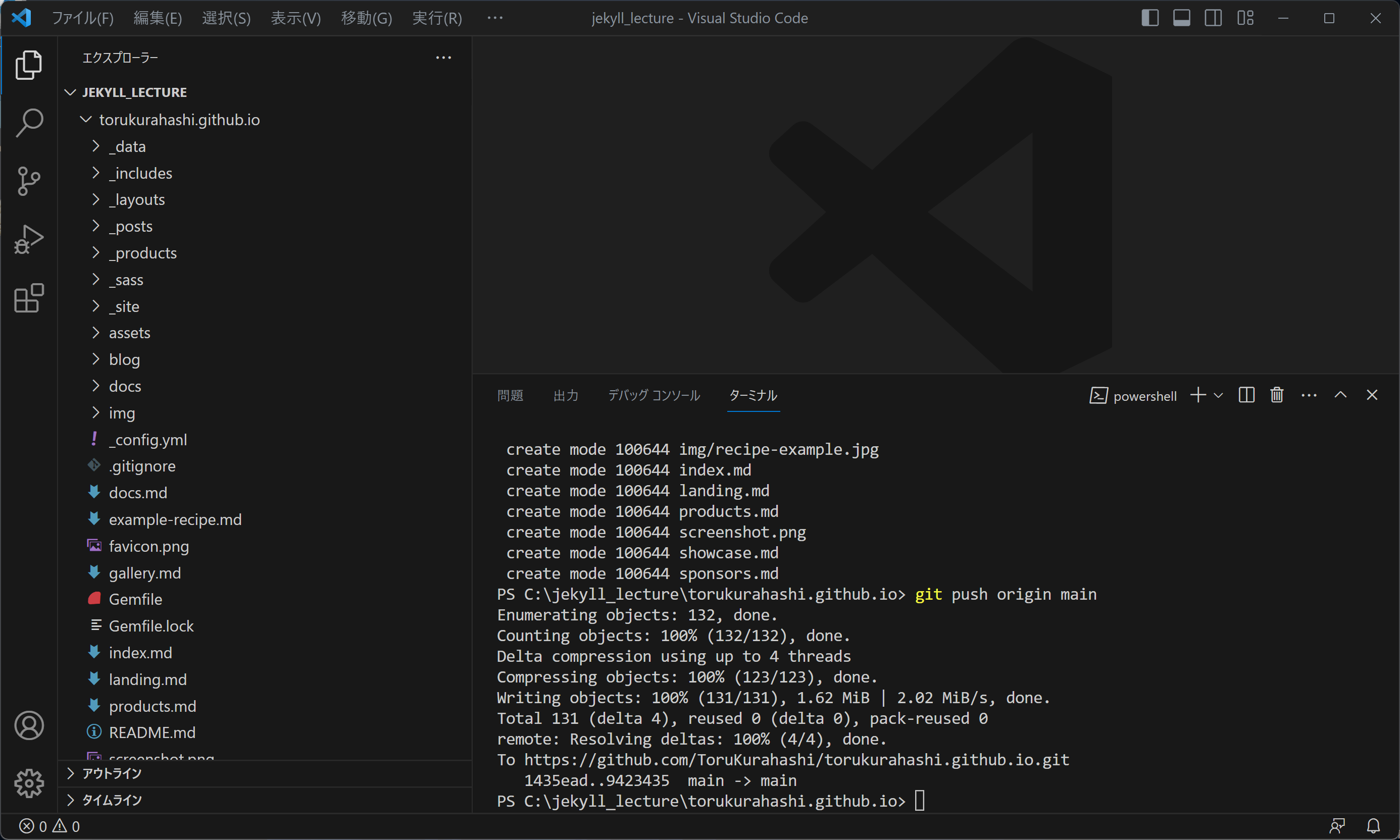Image resolution: width=1400 pixels, height=840 pixels.
Task: Kill the terminal with trash icon
Action: pos(1277,395)
